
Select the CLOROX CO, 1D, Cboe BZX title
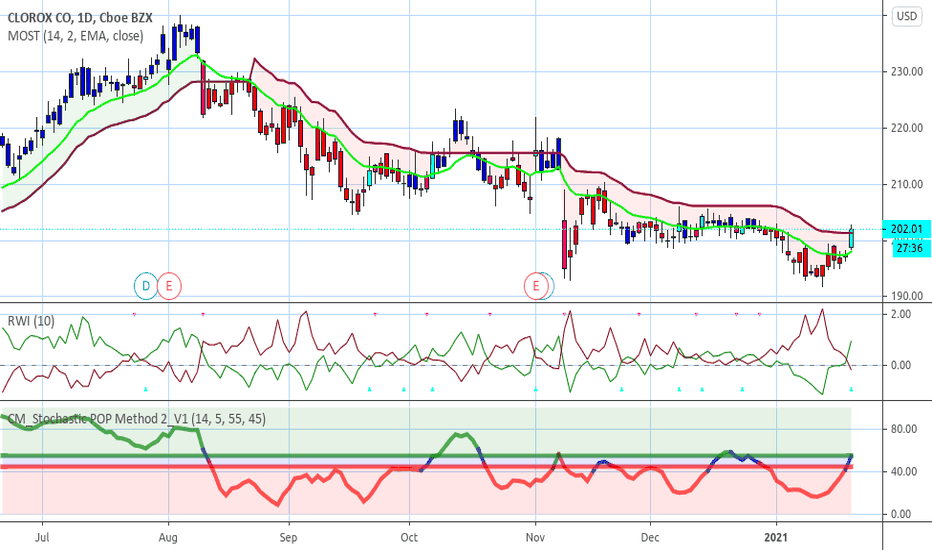click(80, 18)
